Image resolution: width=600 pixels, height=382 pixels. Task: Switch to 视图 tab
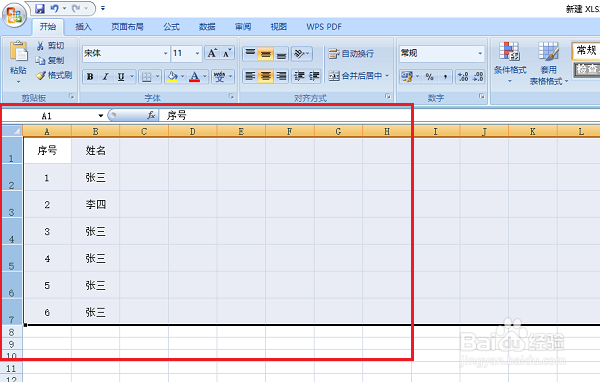pos(278,27)
